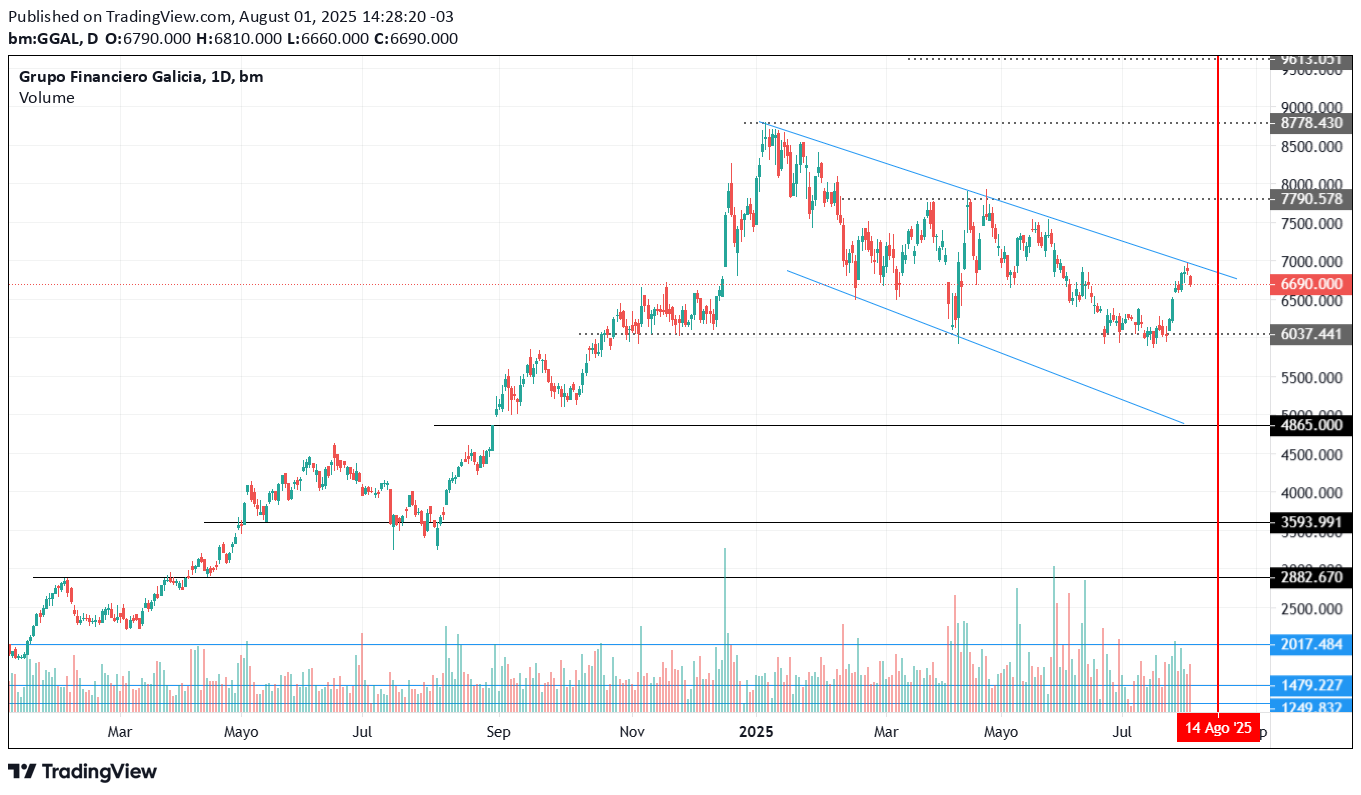Select the Volume indicator label

click(x=46, y=98)
